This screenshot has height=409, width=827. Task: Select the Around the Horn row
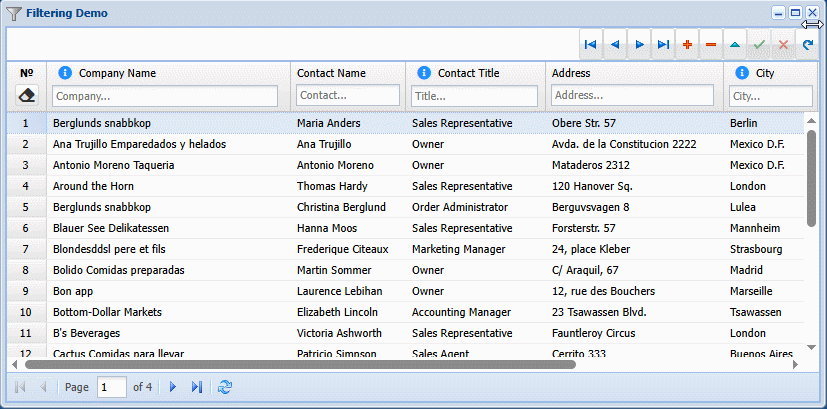[x=406, y=186]
